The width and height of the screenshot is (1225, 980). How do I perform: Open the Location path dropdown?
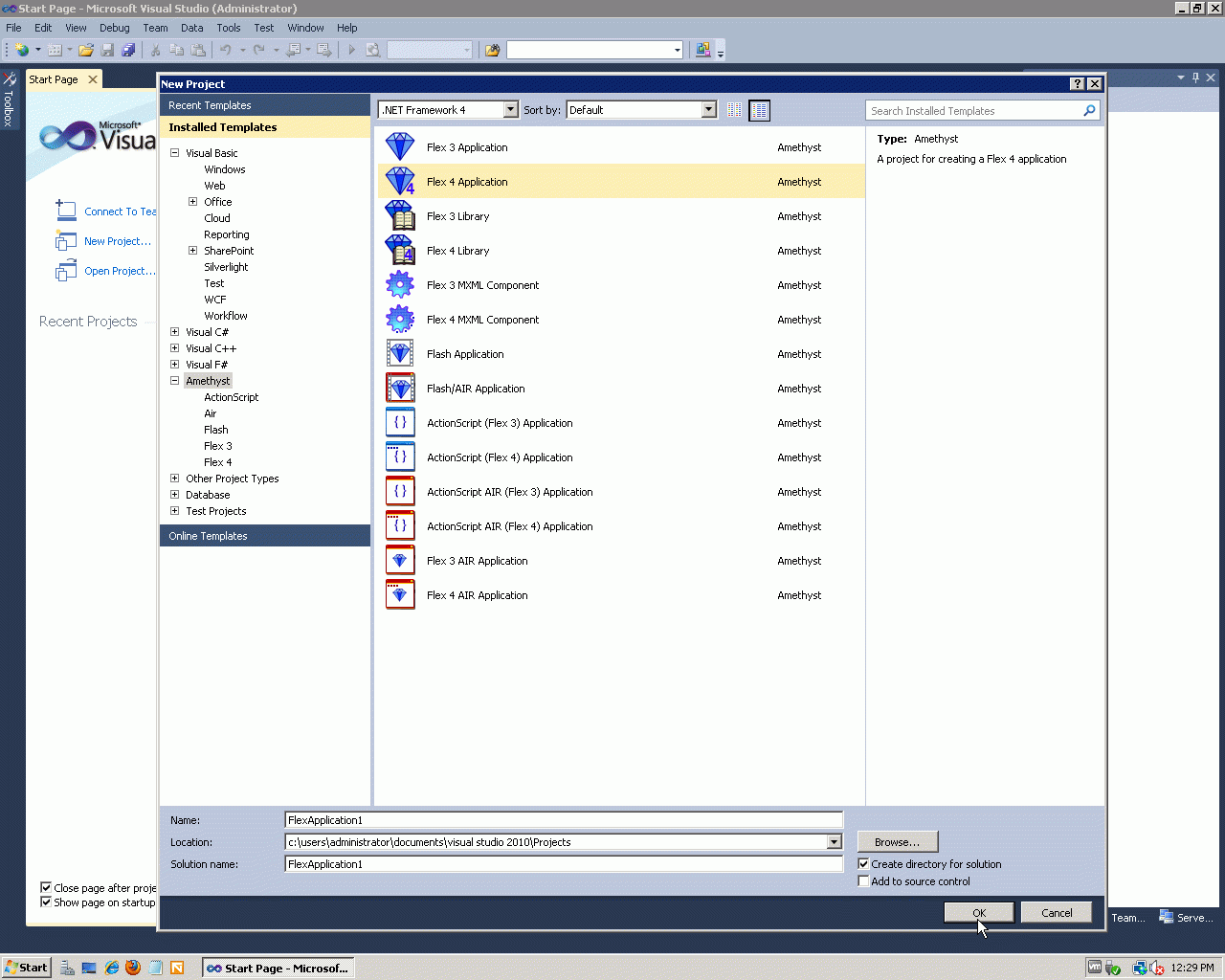[x=834, y=842]
